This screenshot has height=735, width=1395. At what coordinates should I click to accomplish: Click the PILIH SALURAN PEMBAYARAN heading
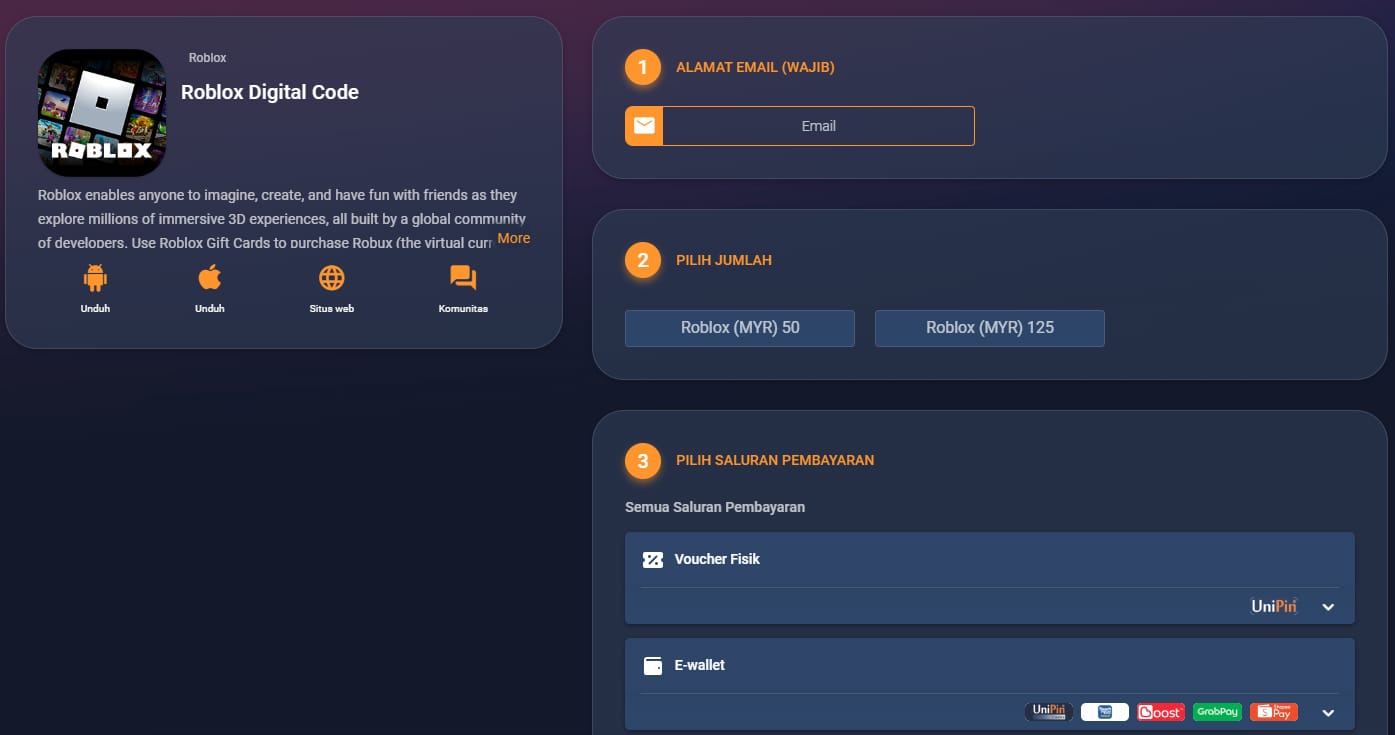click(775, 461)
